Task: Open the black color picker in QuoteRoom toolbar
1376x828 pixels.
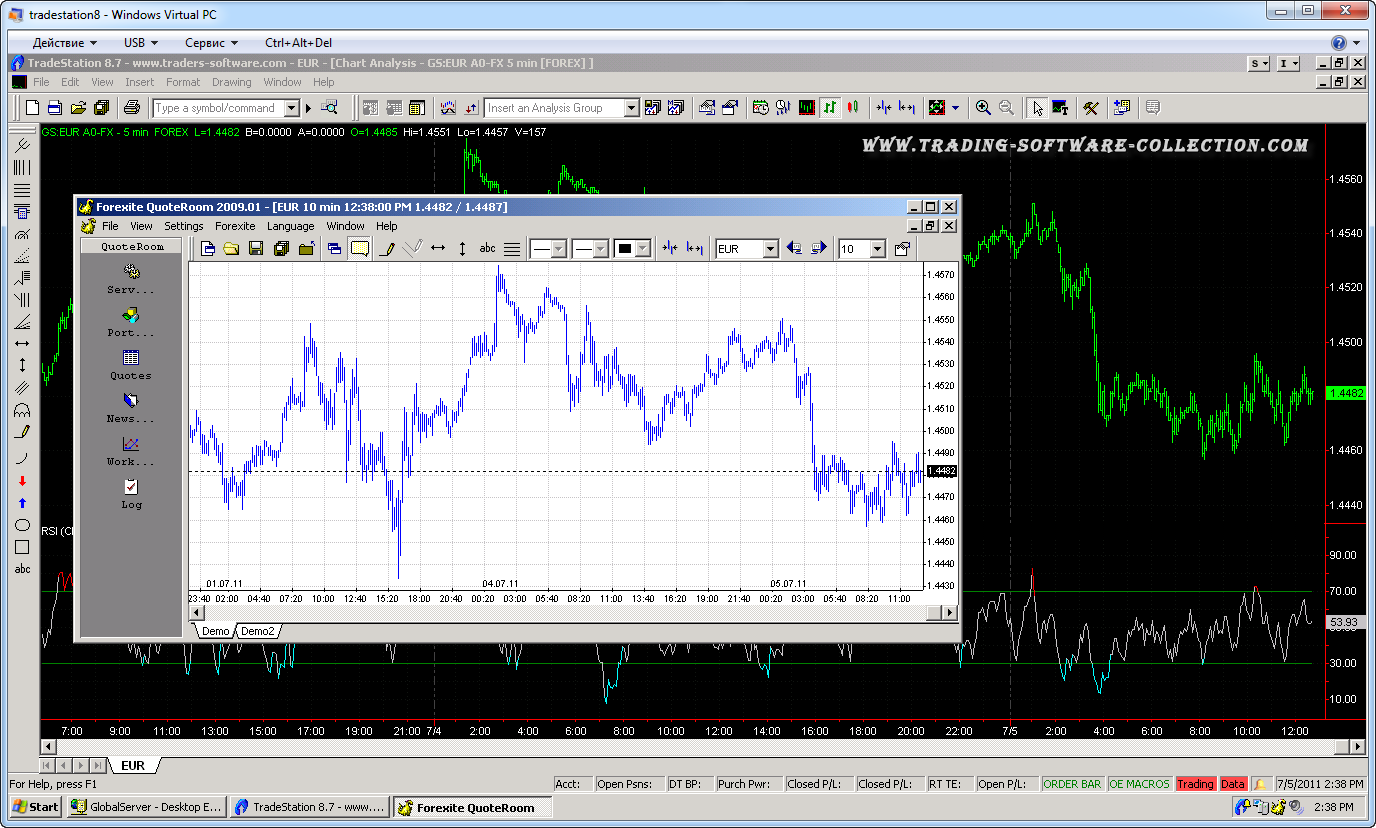Action: [x=643, y=249]
